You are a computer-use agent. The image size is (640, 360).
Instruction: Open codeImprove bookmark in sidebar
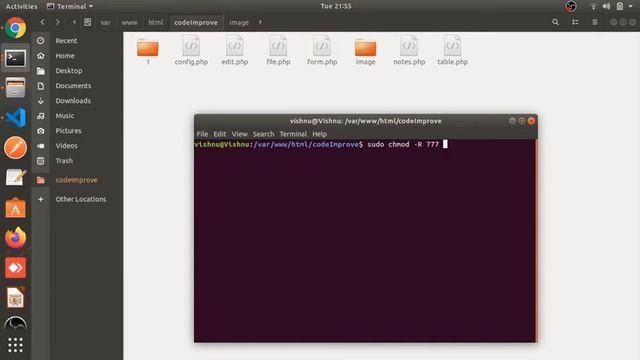[76, 180]
